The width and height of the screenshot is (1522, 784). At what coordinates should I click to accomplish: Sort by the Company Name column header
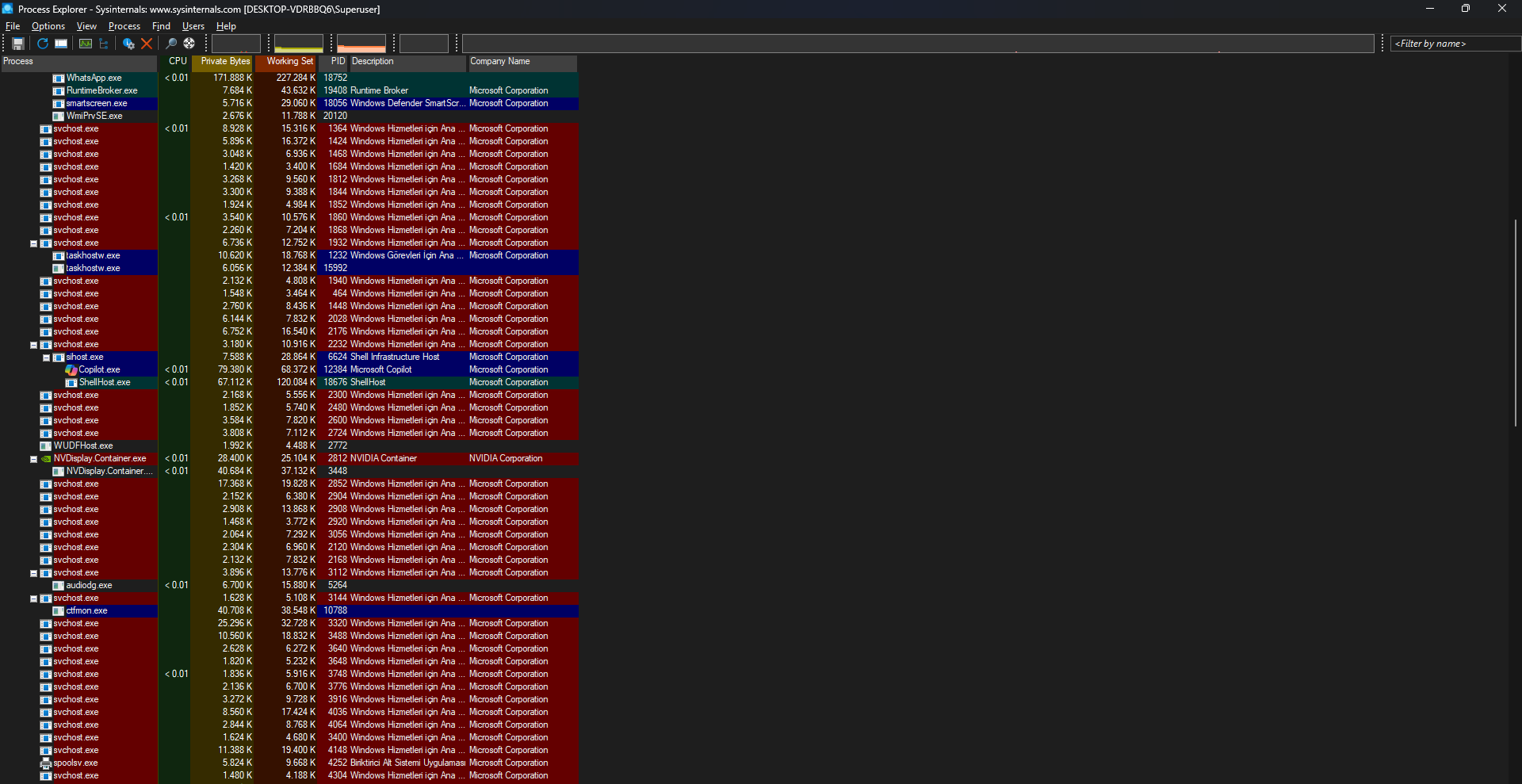click(x=523, y=62)
